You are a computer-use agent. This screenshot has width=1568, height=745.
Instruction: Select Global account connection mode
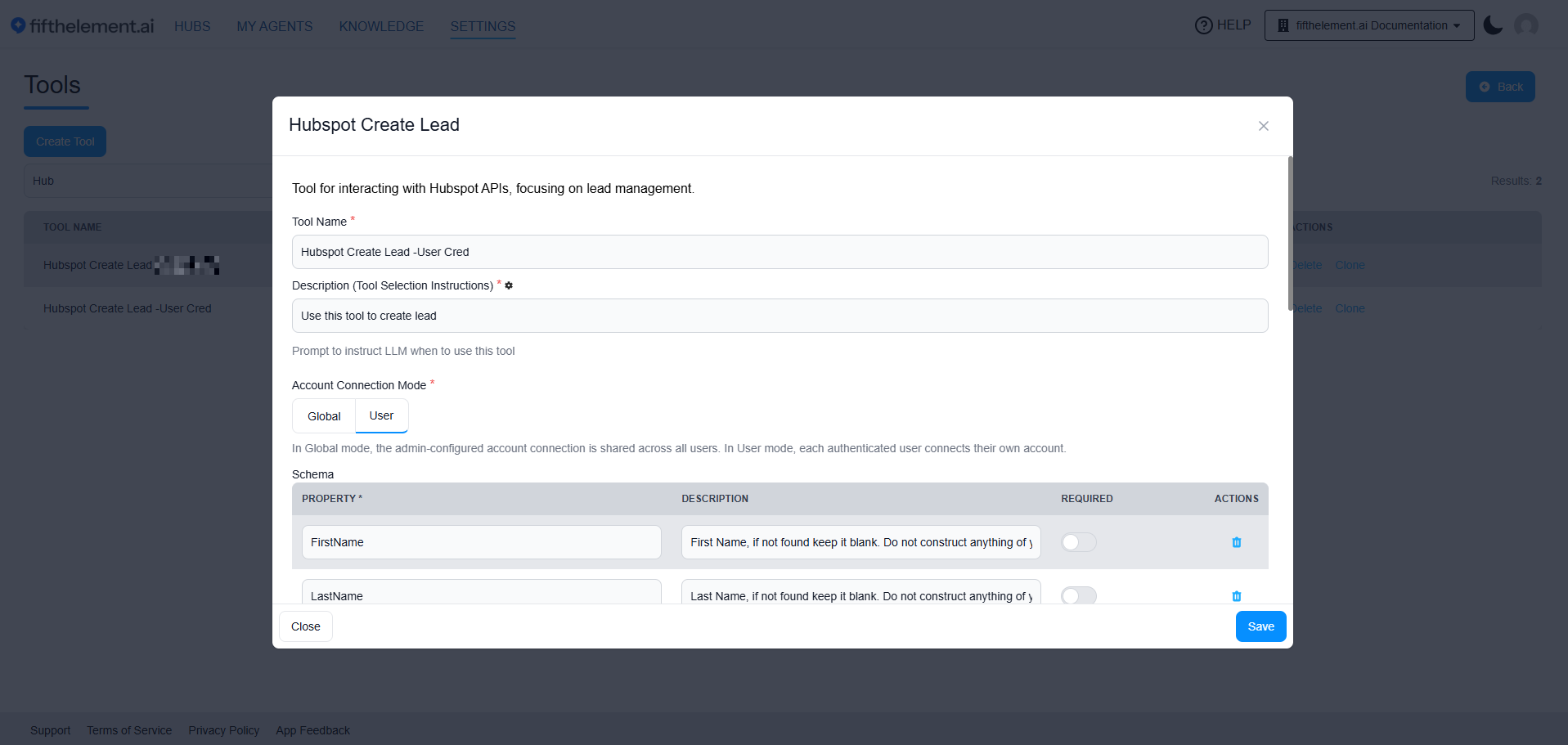tap(324, 416)
